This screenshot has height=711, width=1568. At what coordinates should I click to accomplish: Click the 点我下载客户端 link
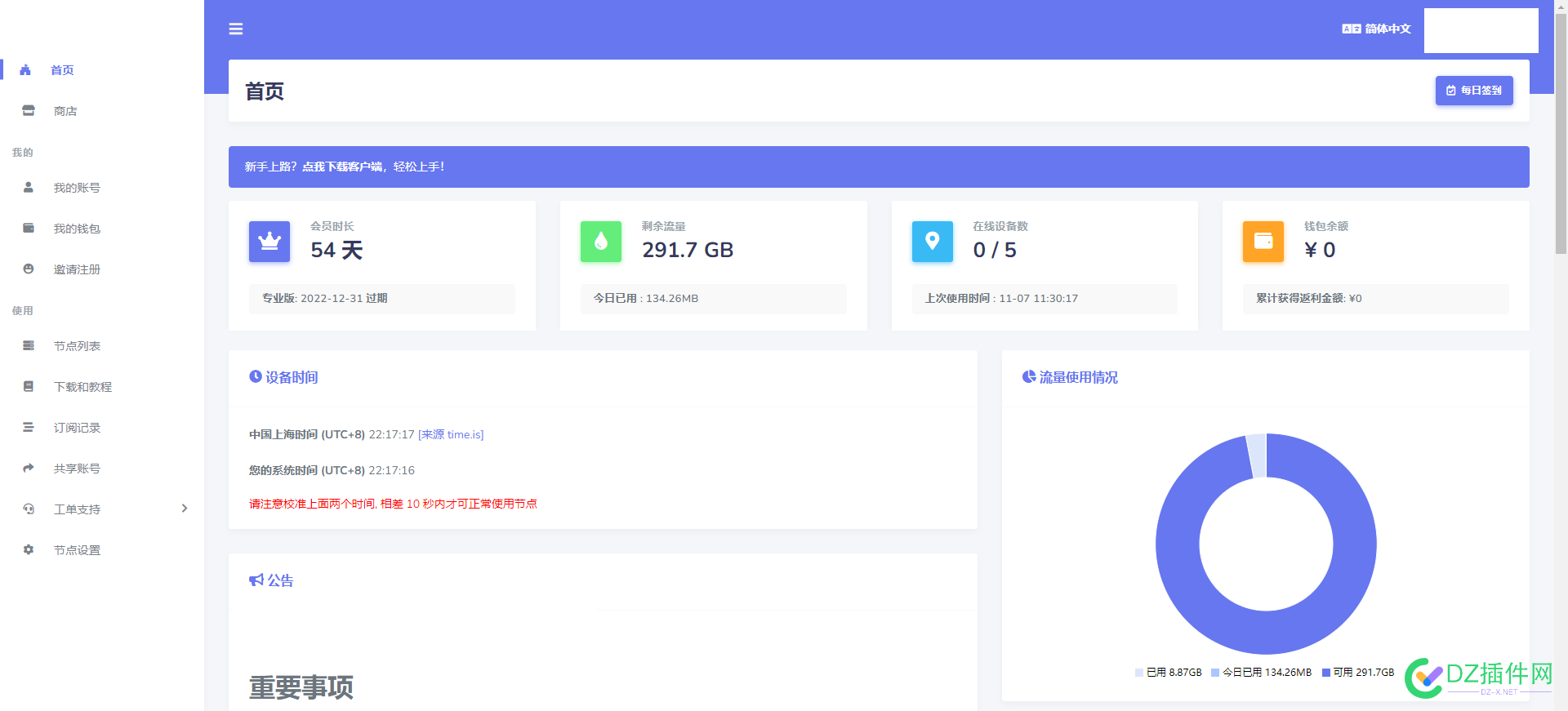click(x=342, y=167)
